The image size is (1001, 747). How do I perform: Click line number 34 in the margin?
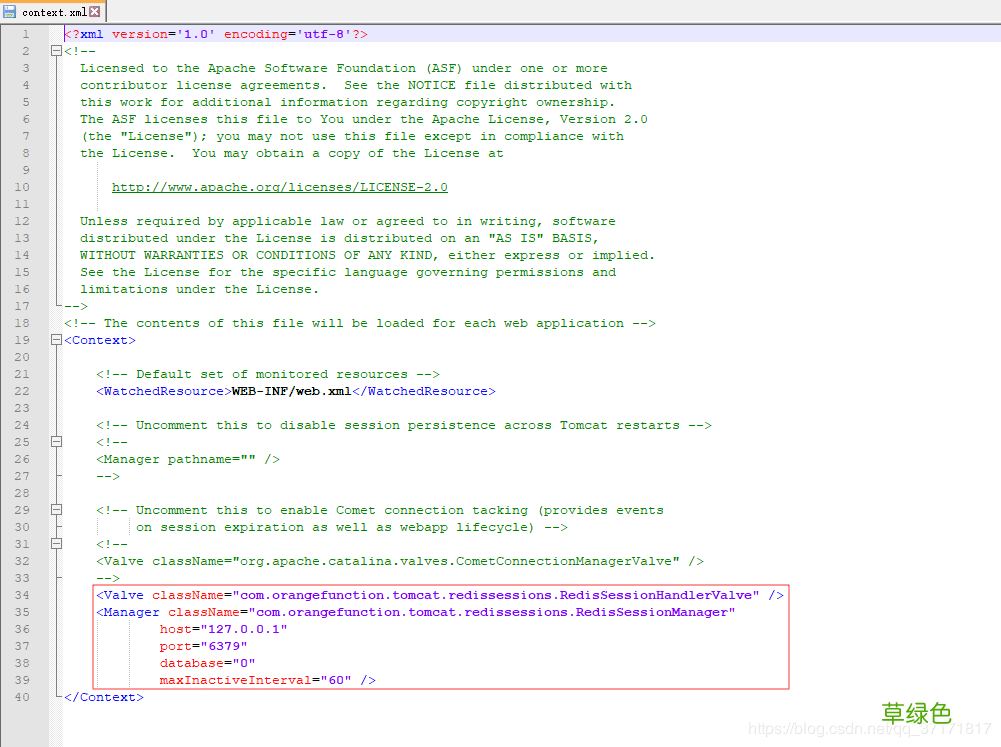tap(22, 595)
